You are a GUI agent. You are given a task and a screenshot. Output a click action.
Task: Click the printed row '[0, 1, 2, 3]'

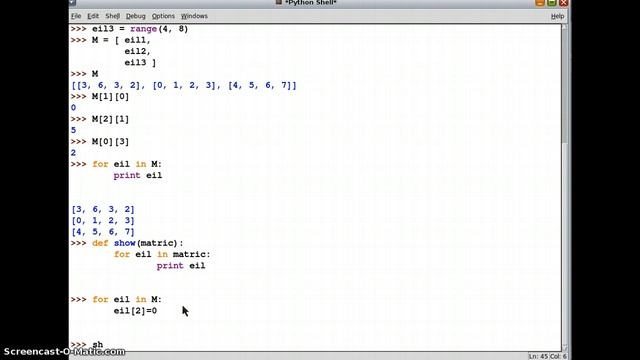(x=103, y=220)
